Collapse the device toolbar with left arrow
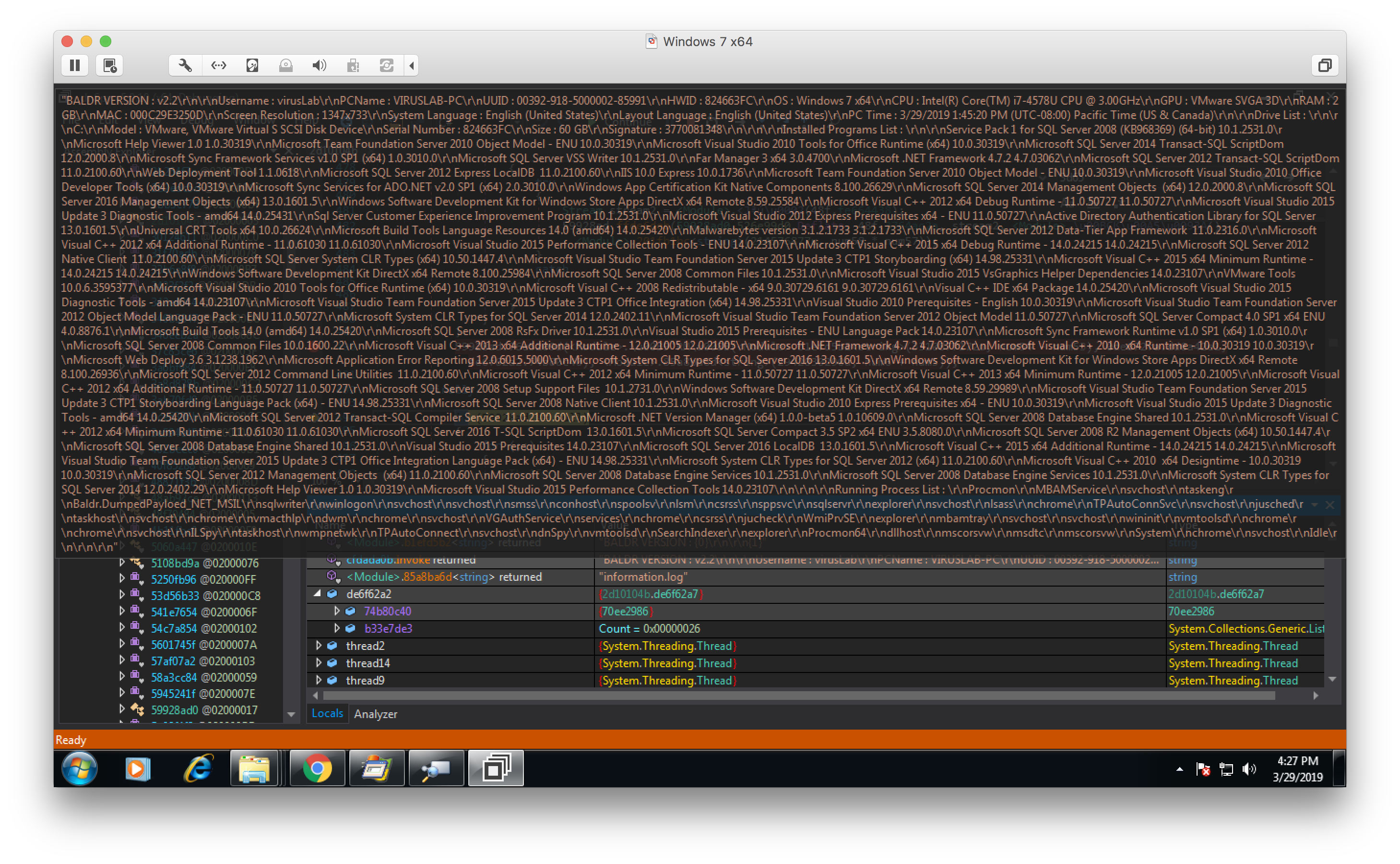This screenshot has height=864, width=1400. point(412,65)
